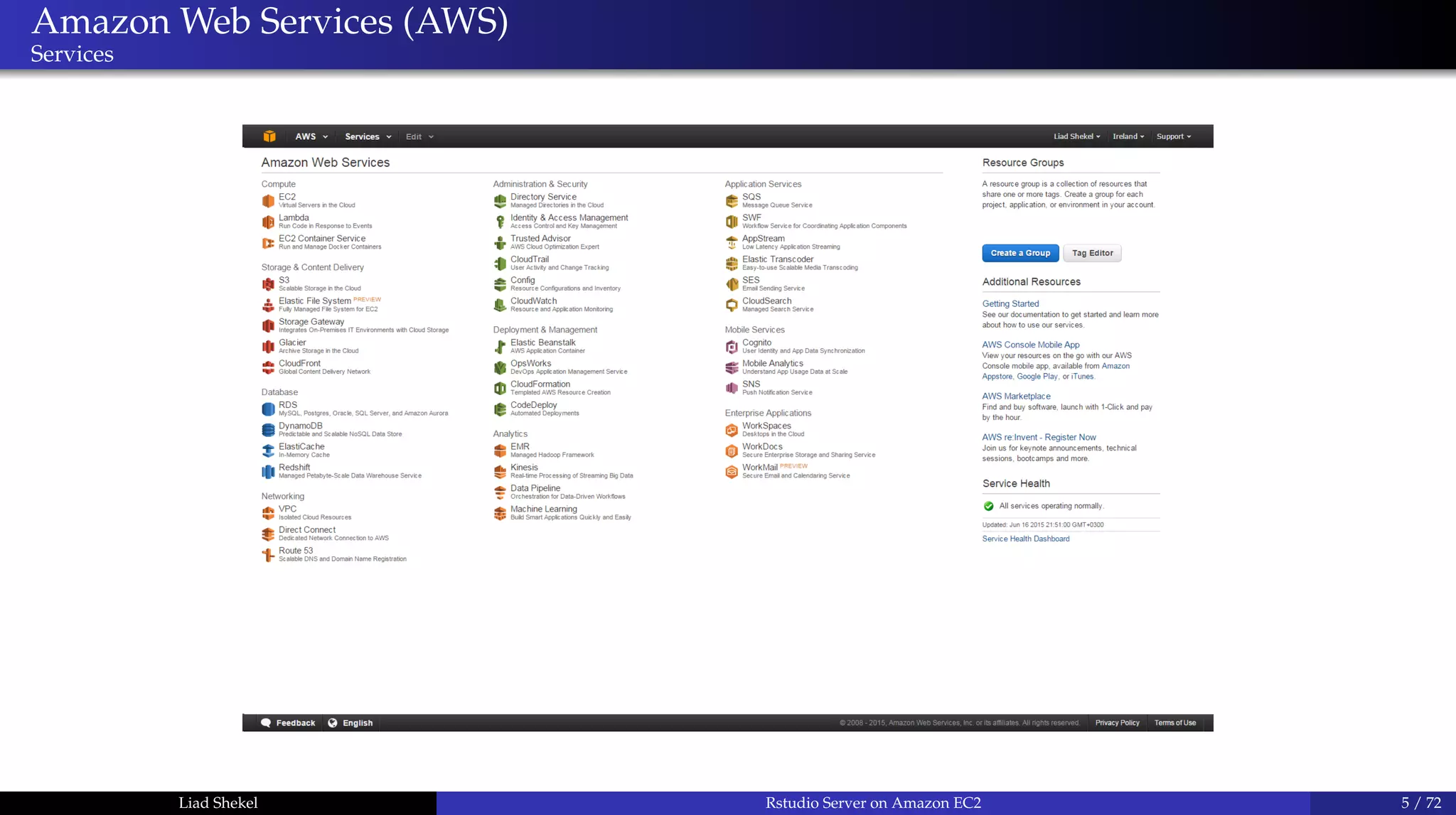The height and width of the screenshot is (815, 1456).
Task: Open the SNS service link
Action: [x=751, y=384]
